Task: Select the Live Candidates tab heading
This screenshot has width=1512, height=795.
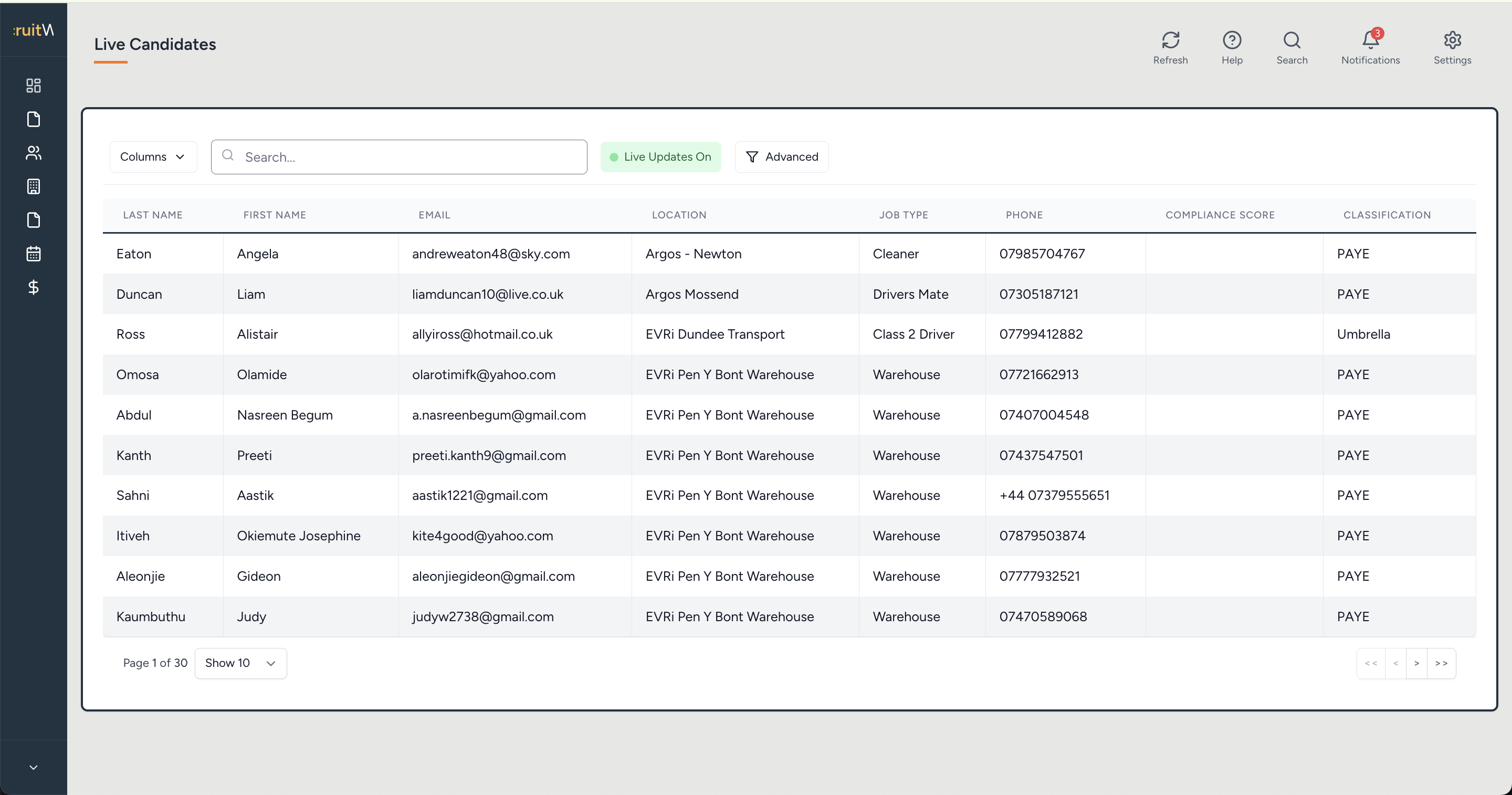Action: tap(155, 44)
